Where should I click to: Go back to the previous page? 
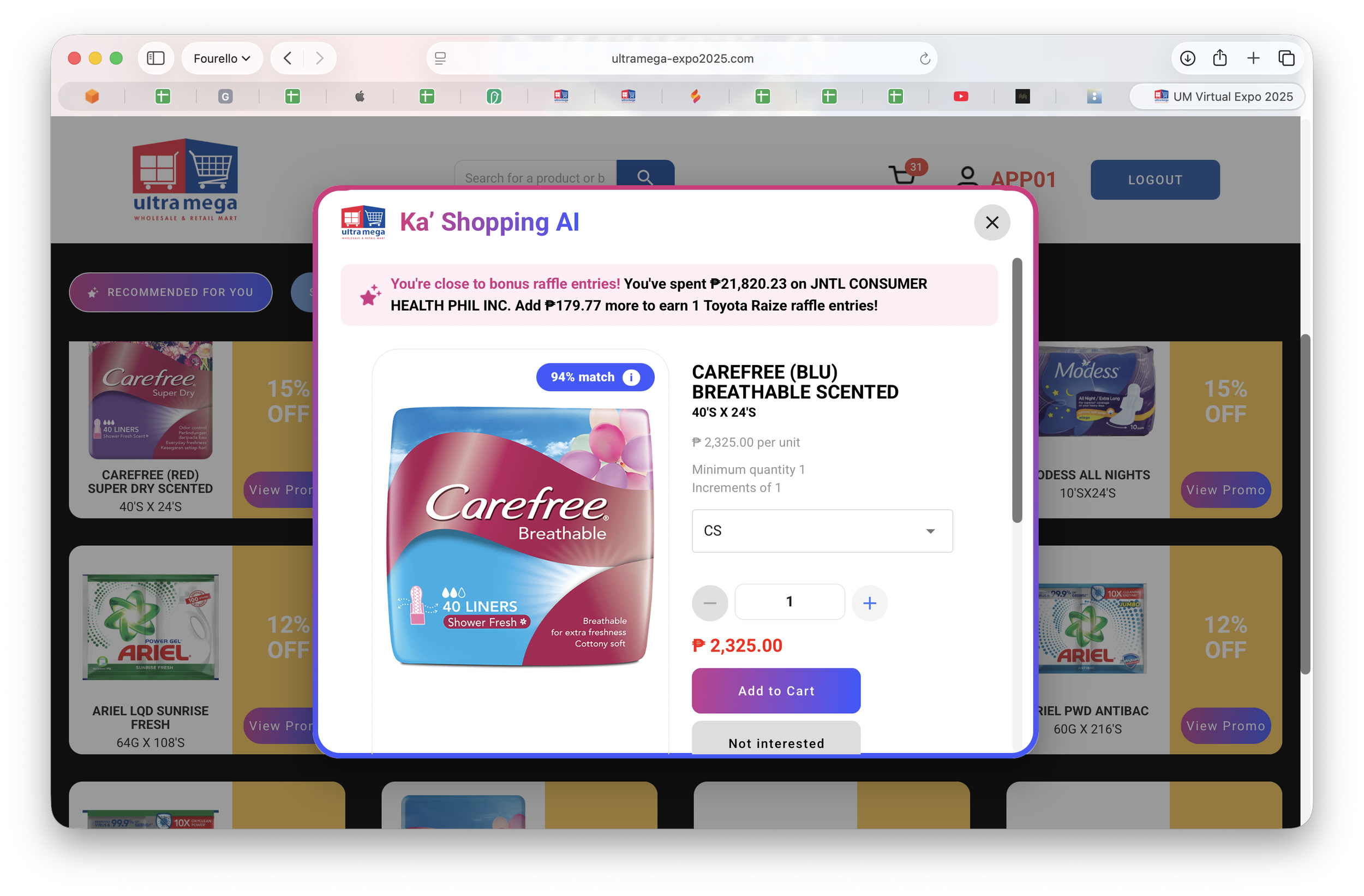click(288, 58)
